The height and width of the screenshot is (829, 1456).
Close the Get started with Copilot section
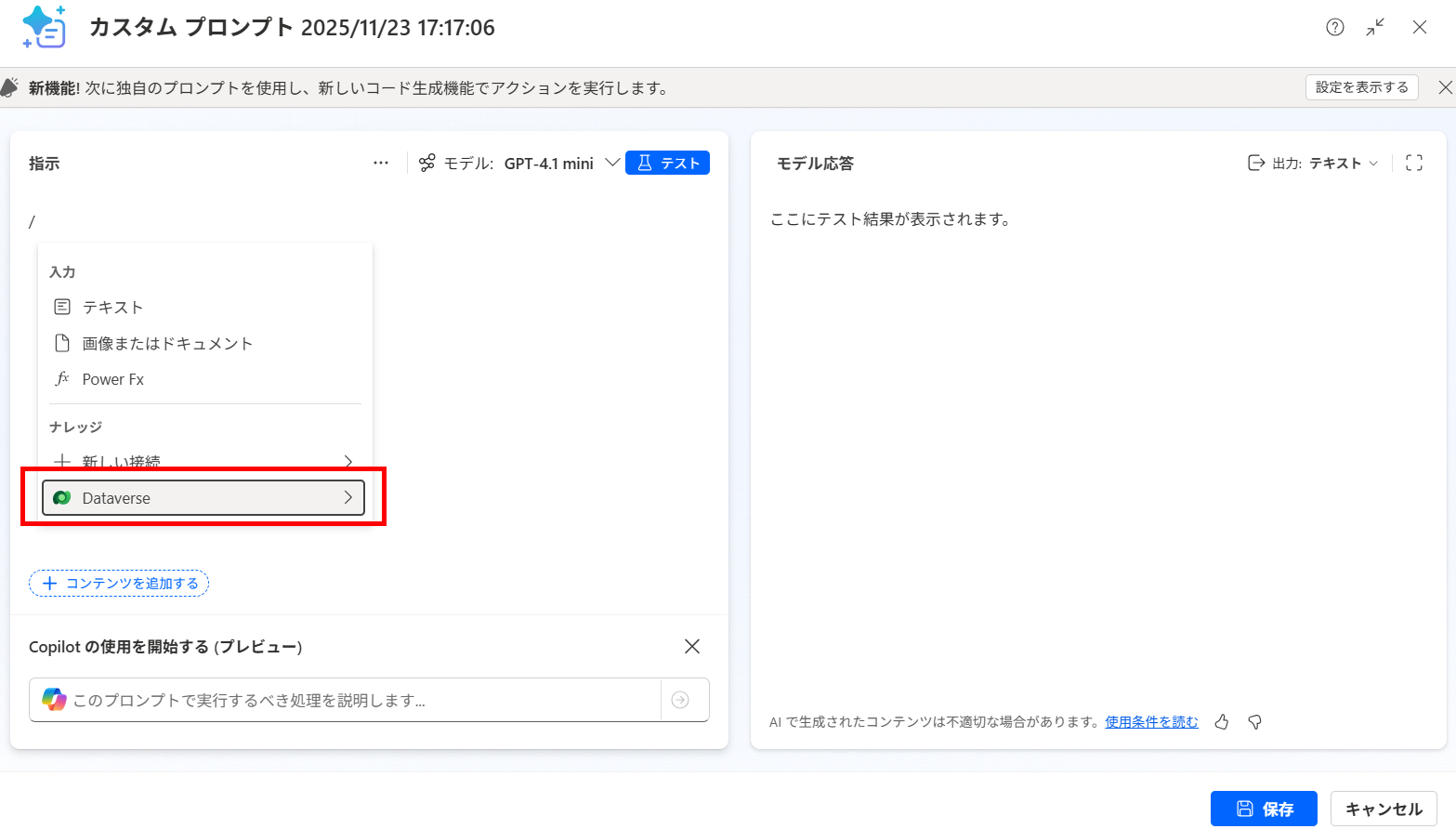(691, 646)
